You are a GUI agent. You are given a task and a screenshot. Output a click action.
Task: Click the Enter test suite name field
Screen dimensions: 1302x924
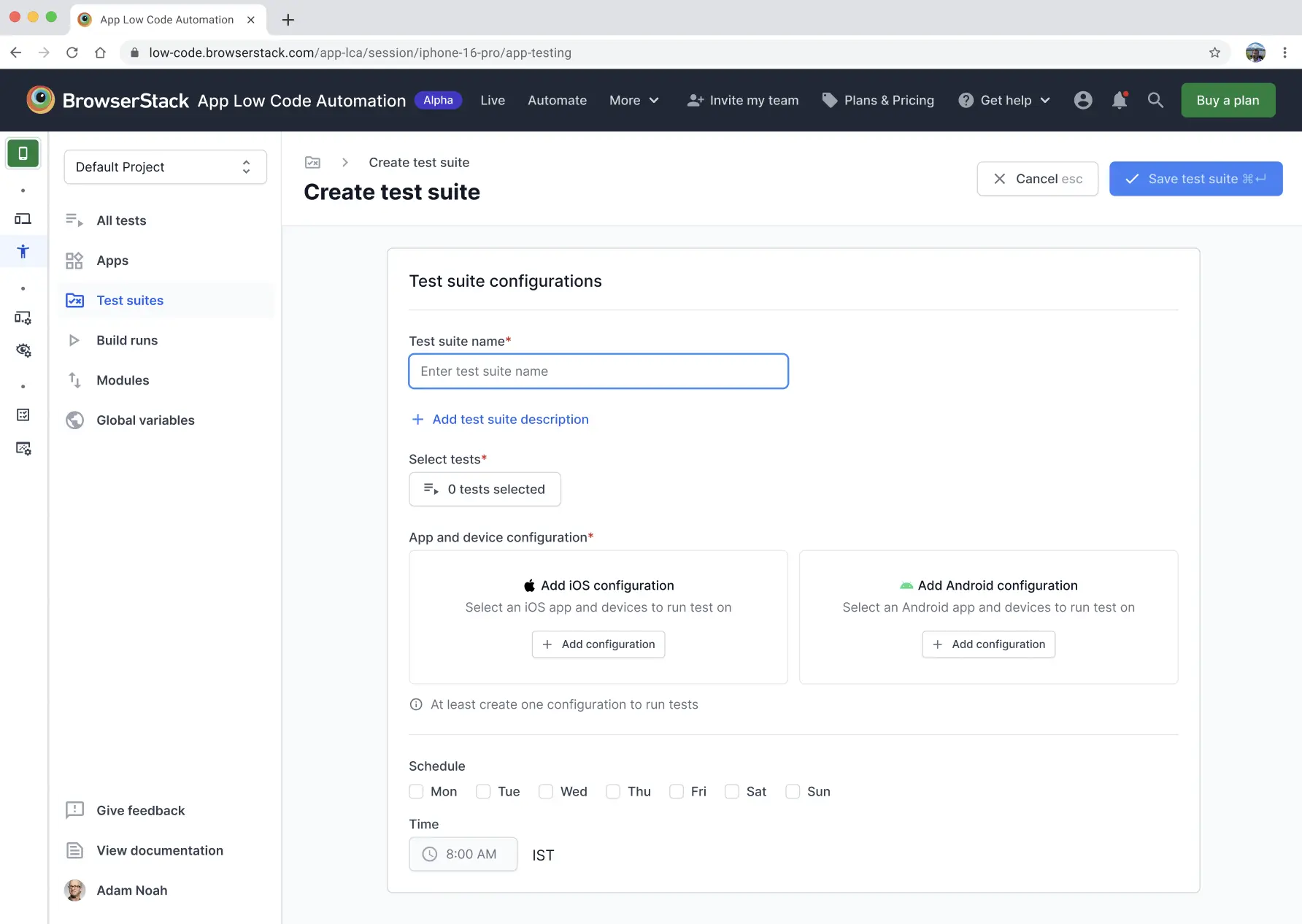click(x=598, y=371)
